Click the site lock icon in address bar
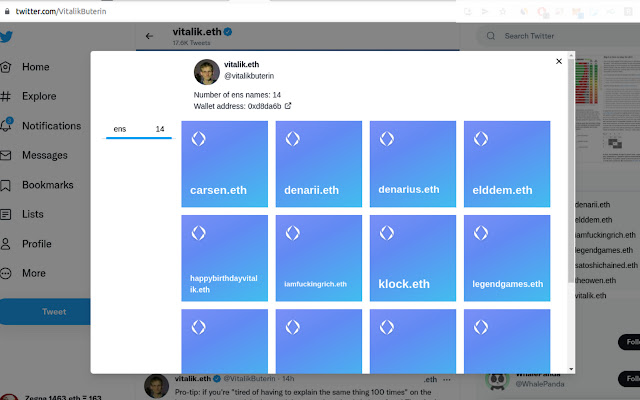This screenshot has height=400, width=640. (7, 11)
